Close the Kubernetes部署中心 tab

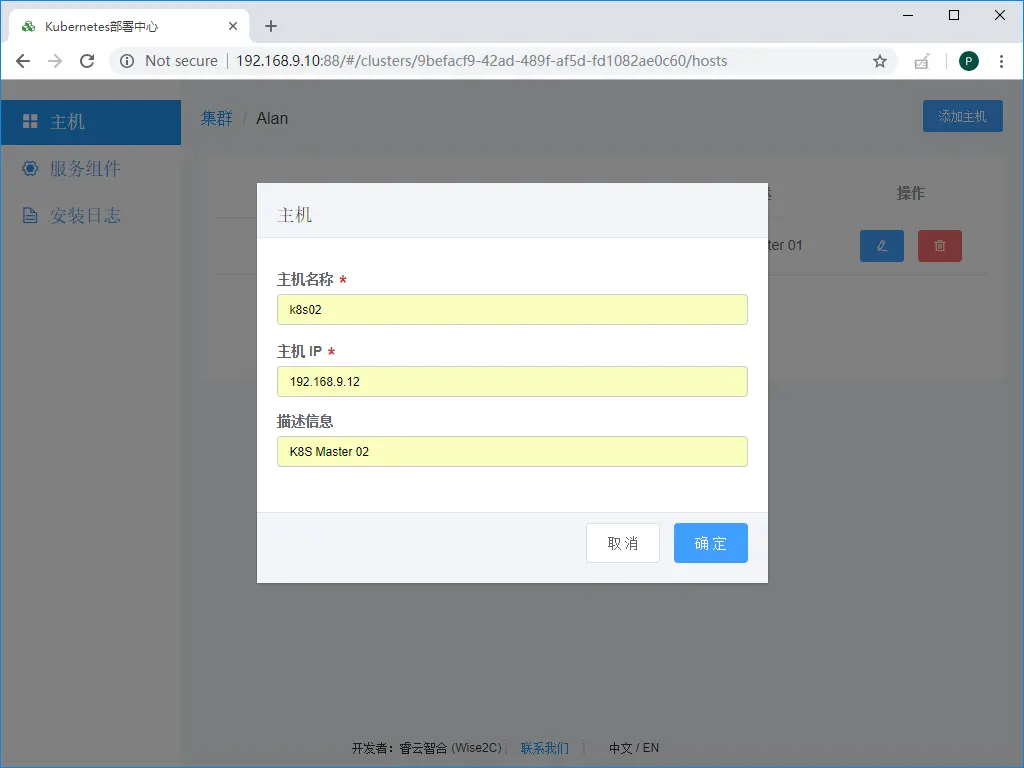coord(232,26)
